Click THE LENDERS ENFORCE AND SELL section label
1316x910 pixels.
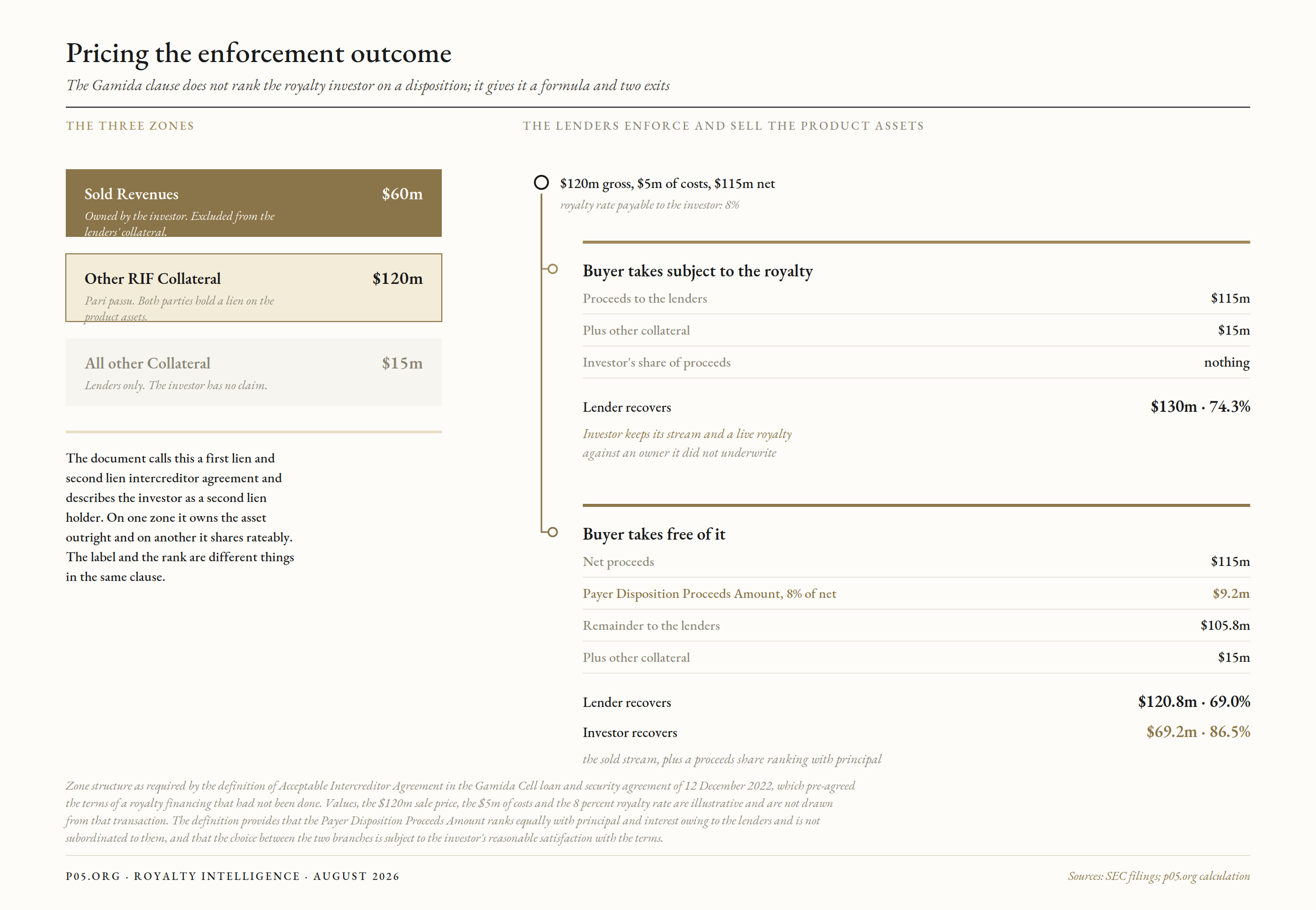point(723,126)
